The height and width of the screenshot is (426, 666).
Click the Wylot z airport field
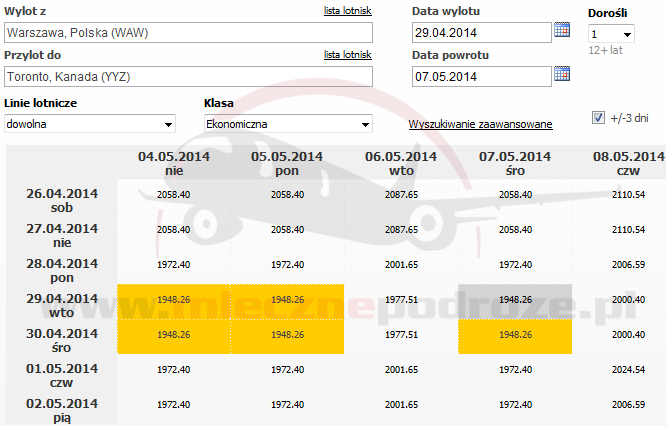click(x=187, y=33)
